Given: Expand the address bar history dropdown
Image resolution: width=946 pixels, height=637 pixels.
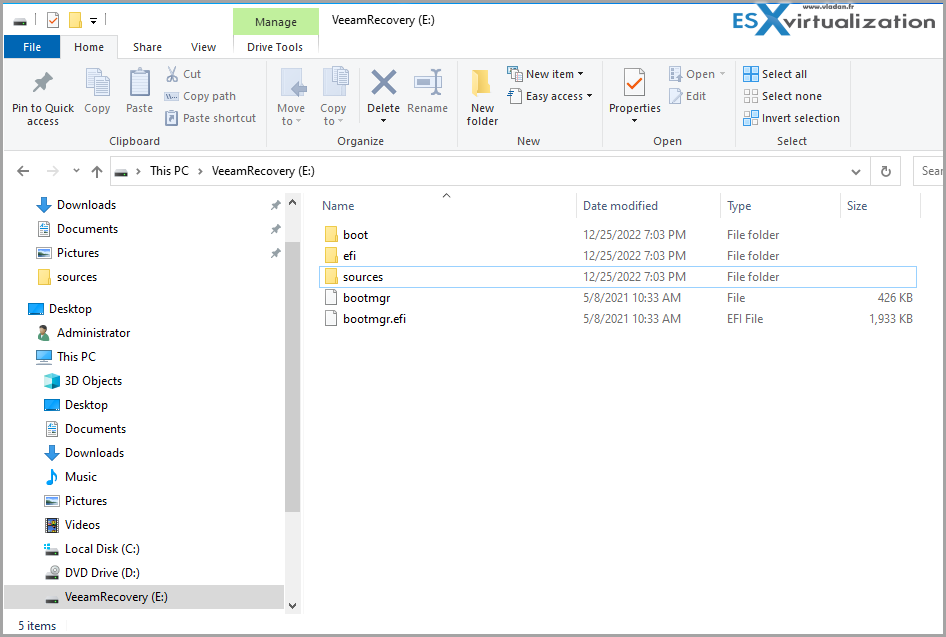Looking at the screenshot, I should (856, 171).
